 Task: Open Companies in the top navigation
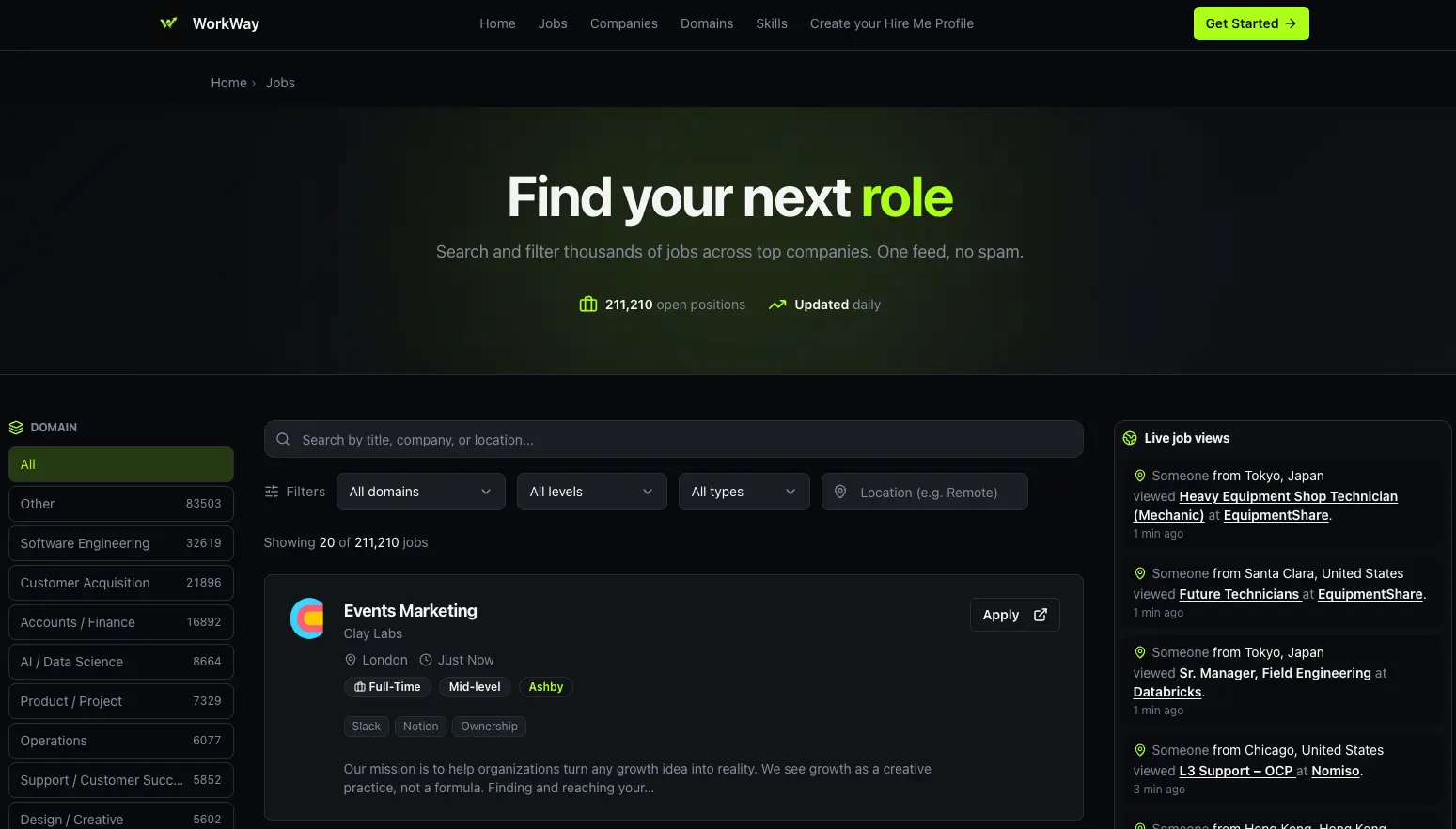tap(624, 23)
